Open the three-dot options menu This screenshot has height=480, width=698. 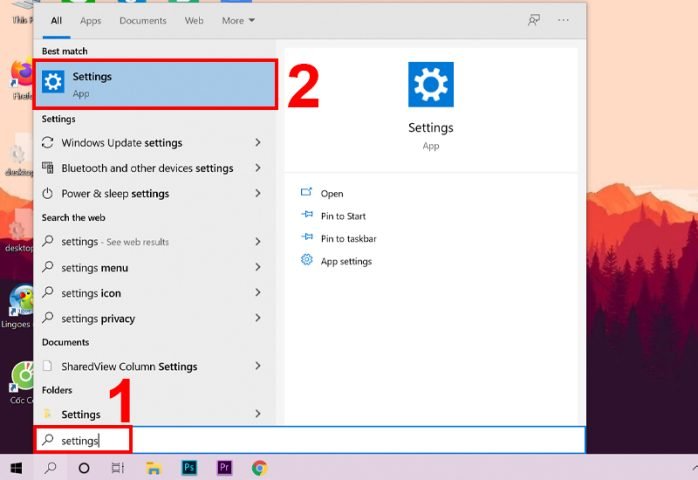click(564, 20)
